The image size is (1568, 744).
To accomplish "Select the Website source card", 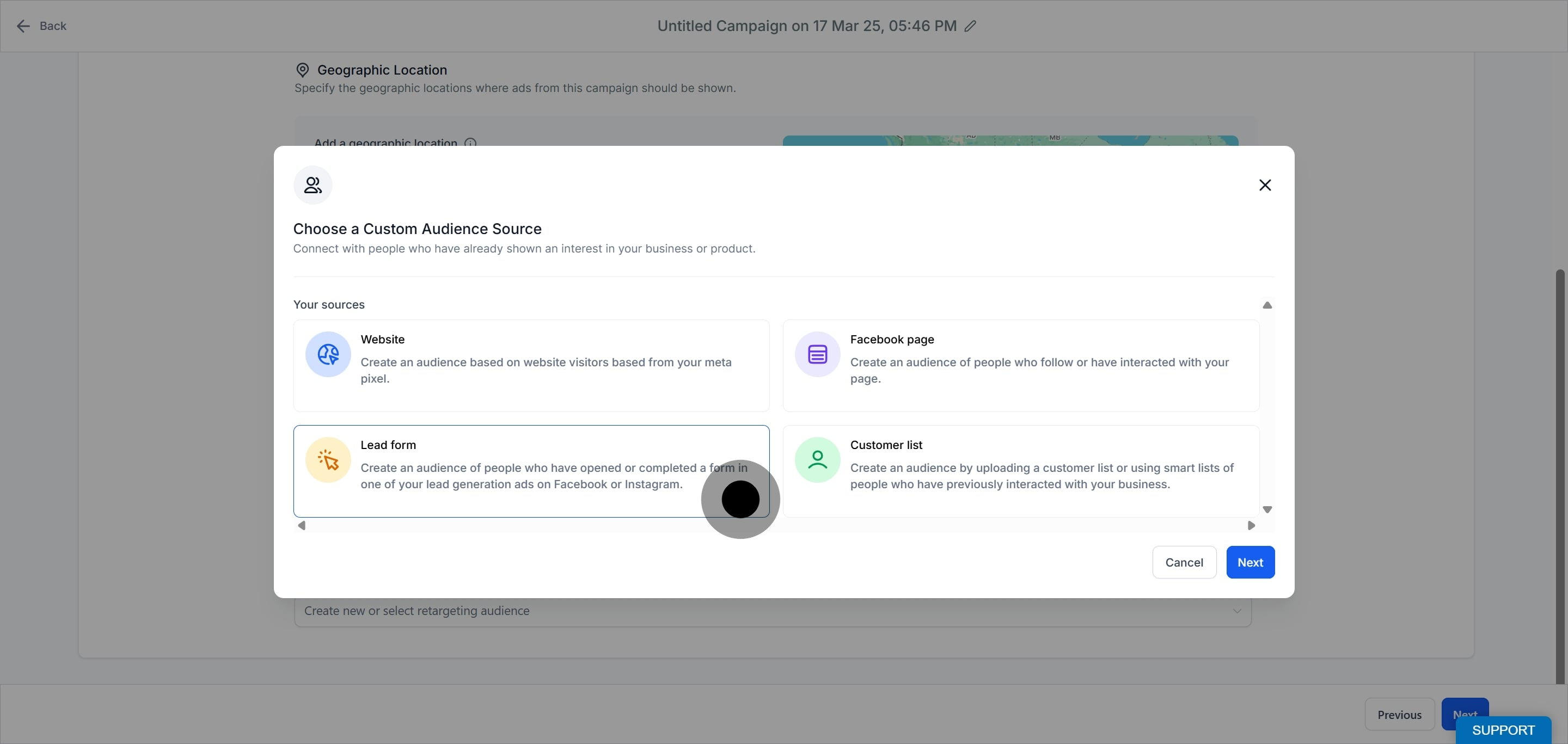I will (531, 366).
